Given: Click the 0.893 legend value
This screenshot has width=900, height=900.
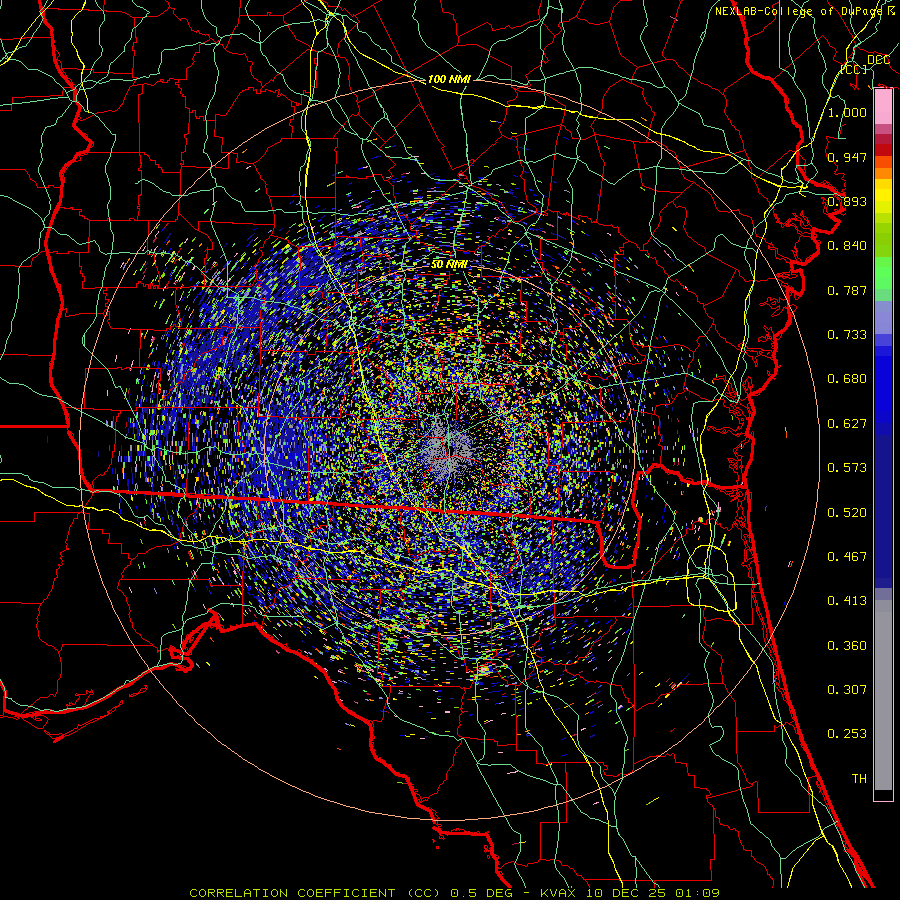Looking at the screenshot, I should 847,201.
